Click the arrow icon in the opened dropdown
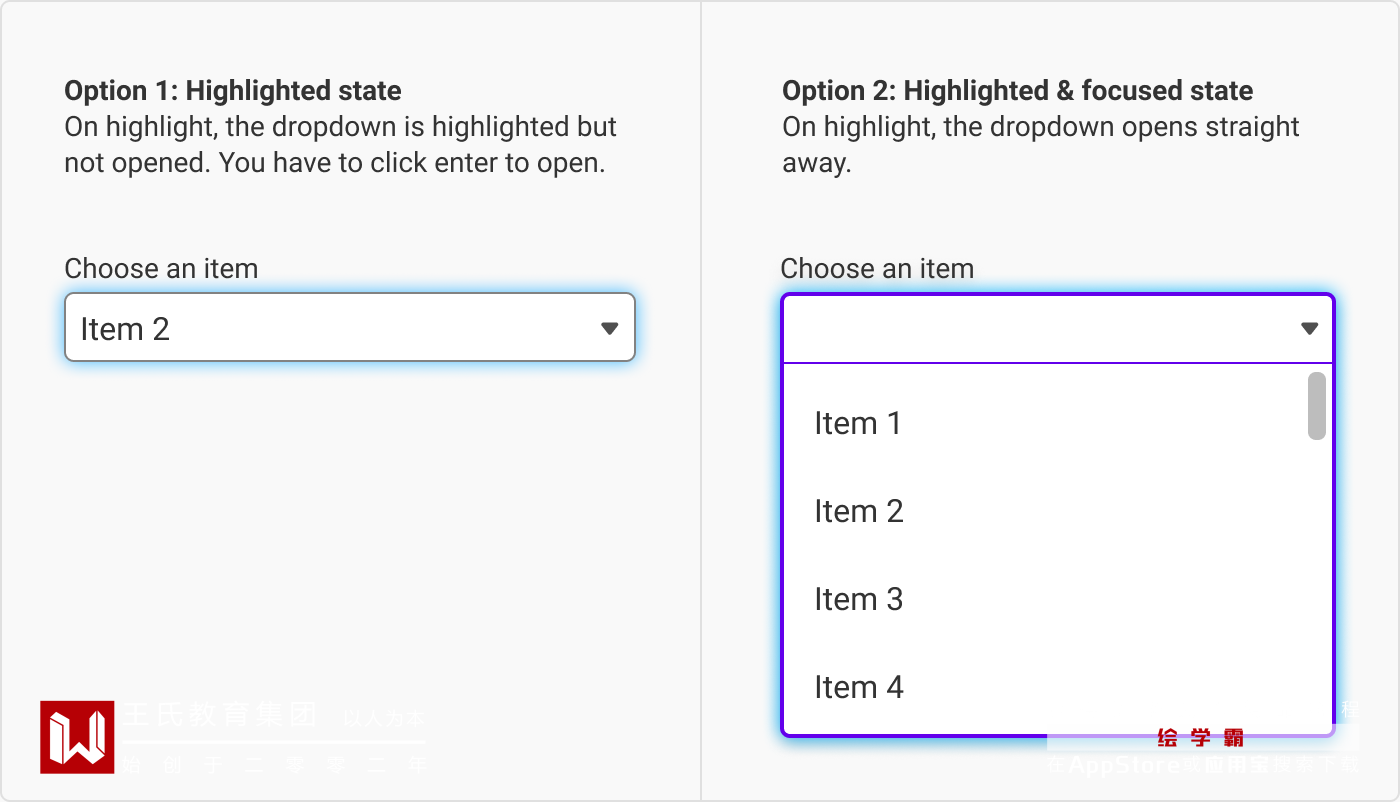 1309,328
